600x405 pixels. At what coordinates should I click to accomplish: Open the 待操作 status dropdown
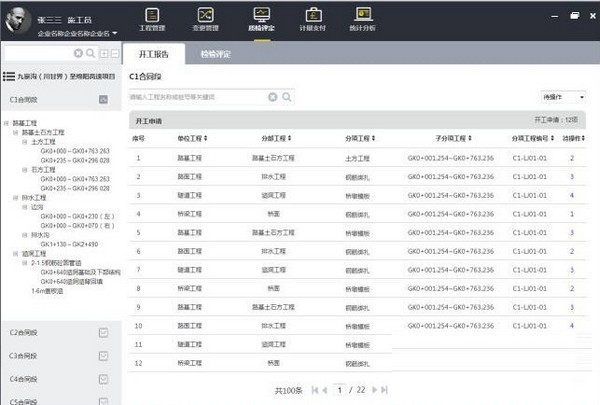pyautogui.click(x=564, y=97)
